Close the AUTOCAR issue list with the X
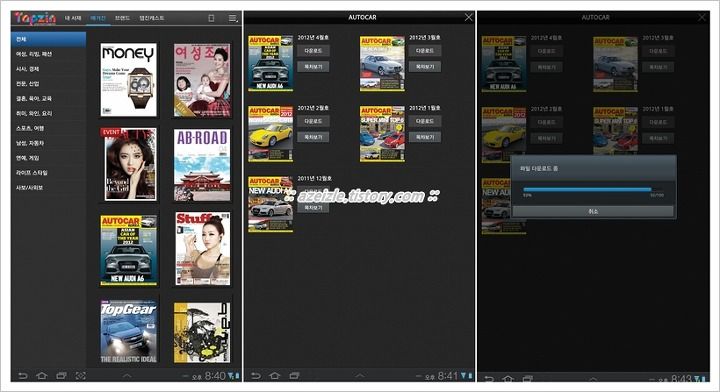The image size is (720, 392). 468,17
